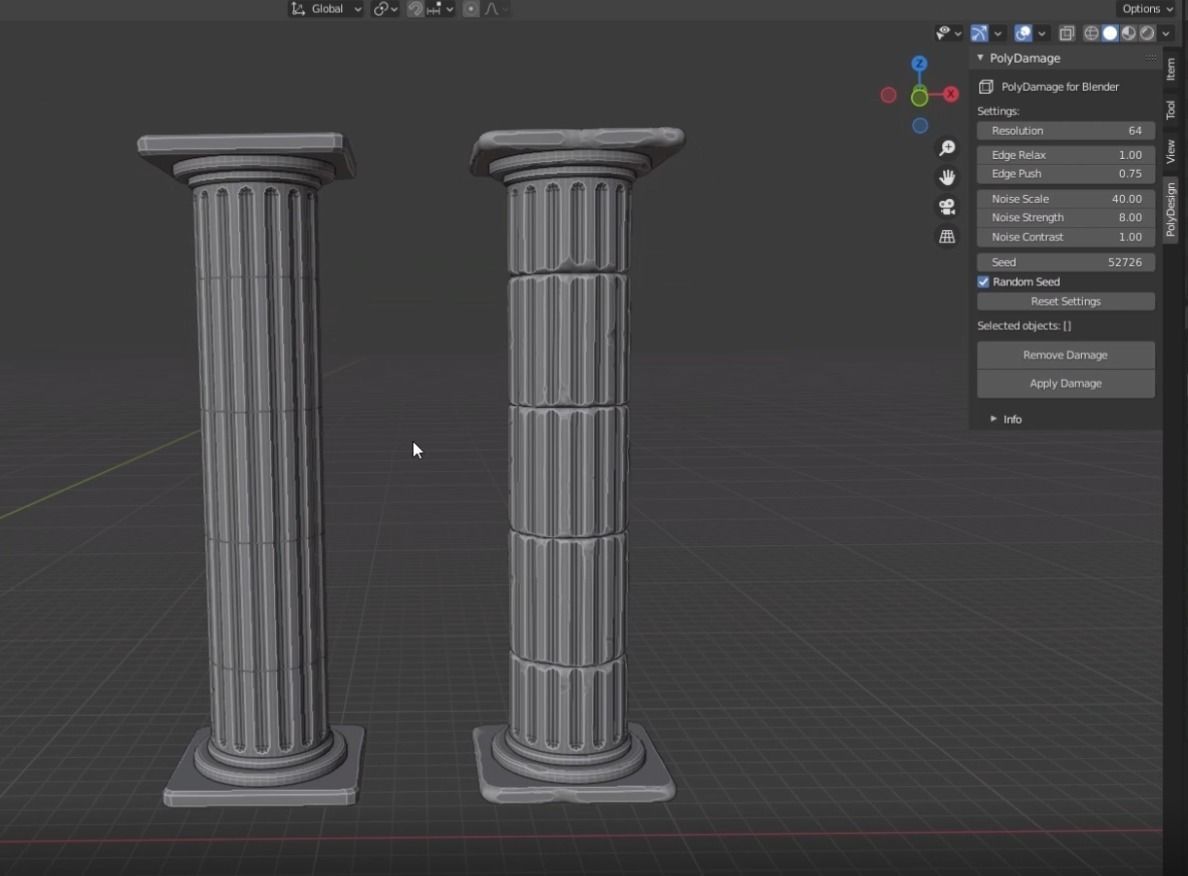
Task: Toggle viewport overlays visibility
Action: click(x=1023, y=33)
